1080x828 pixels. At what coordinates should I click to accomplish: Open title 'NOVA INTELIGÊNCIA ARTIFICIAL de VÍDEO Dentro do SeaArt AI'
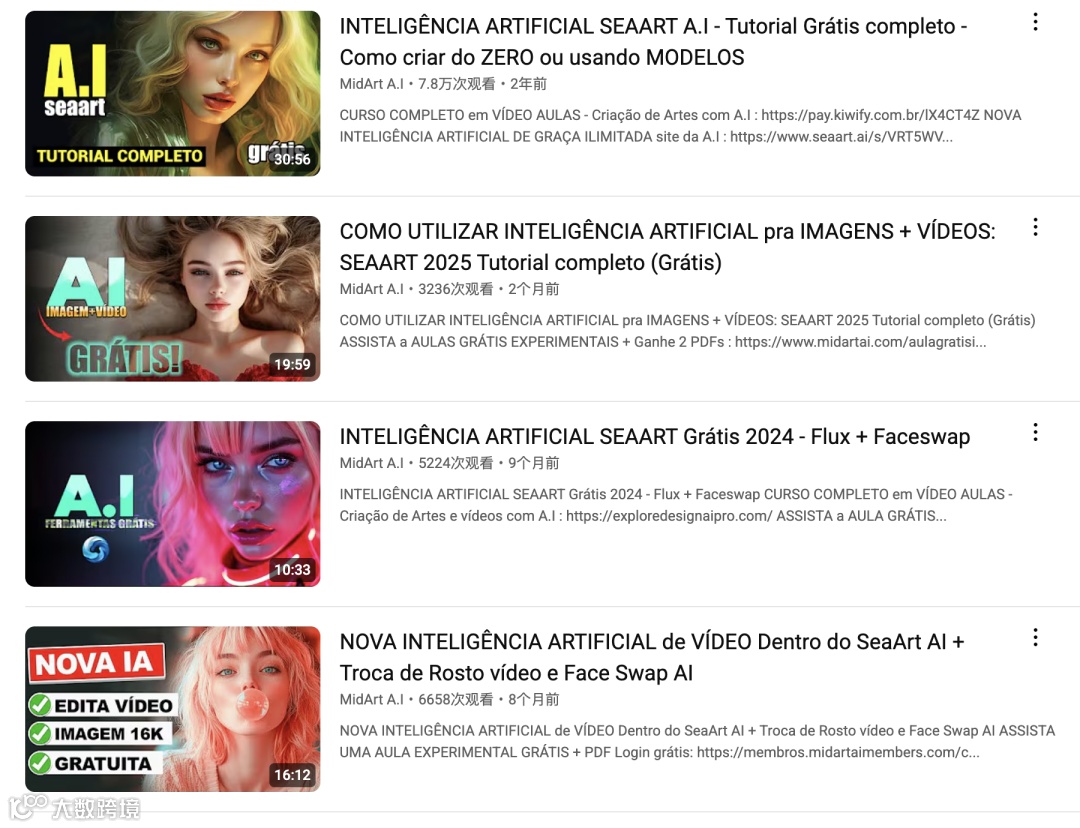652,657
